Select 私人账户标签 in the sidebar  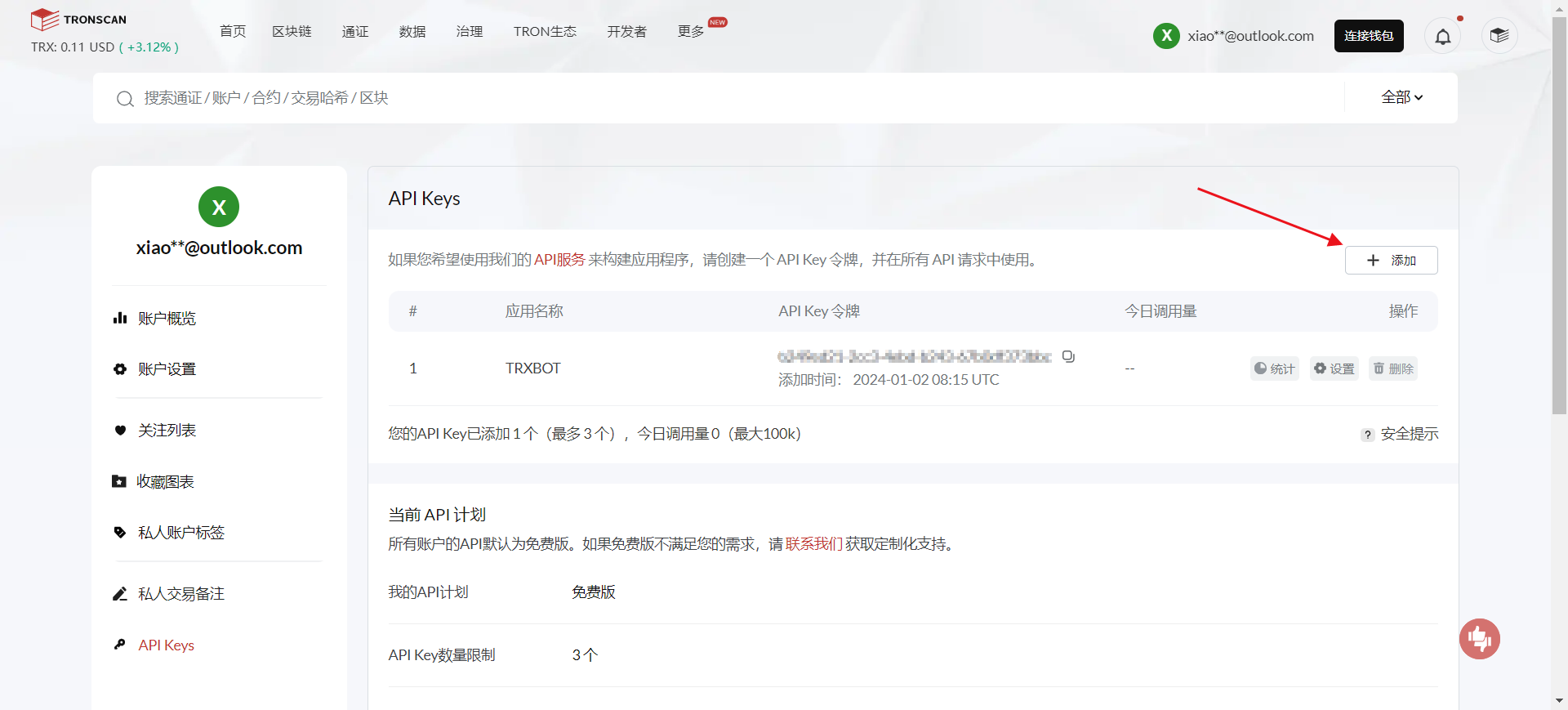tap(180, 533)
